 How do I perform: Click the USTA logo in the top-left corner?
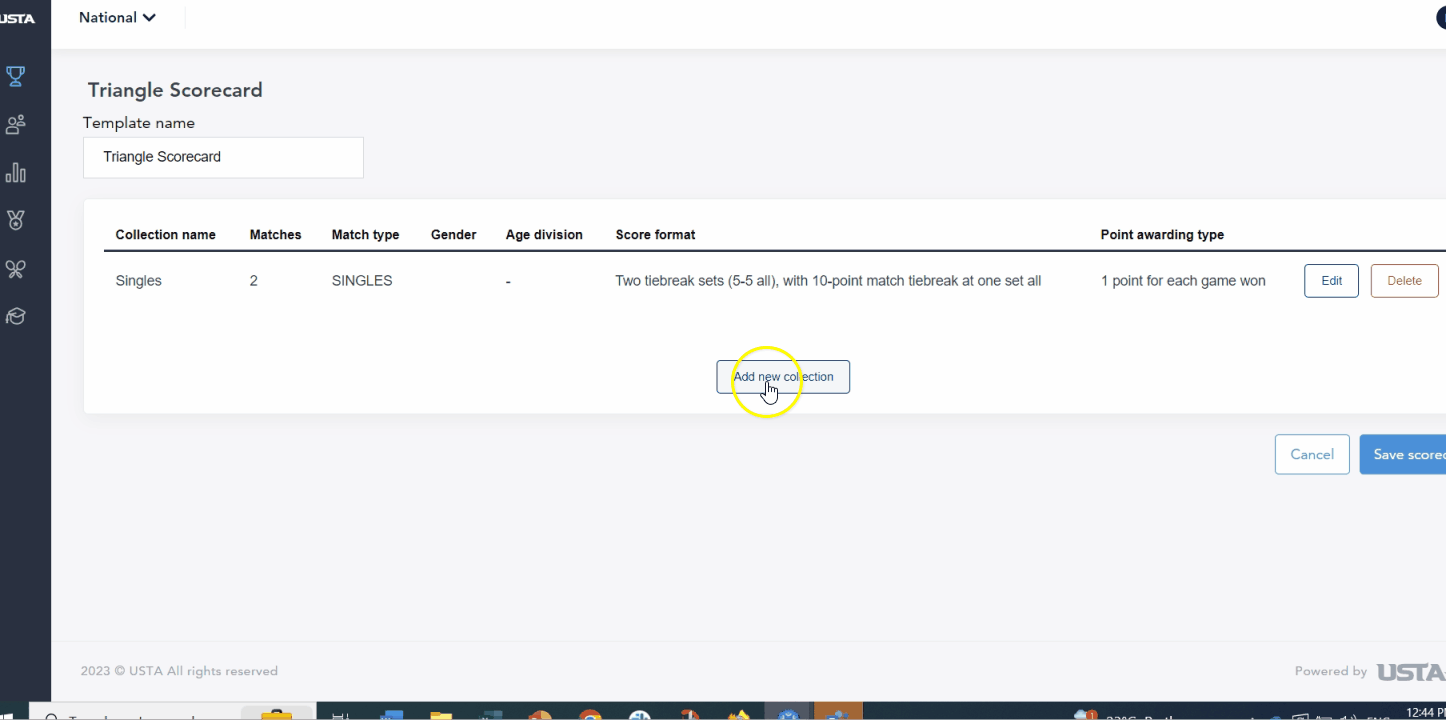[17, 18]
